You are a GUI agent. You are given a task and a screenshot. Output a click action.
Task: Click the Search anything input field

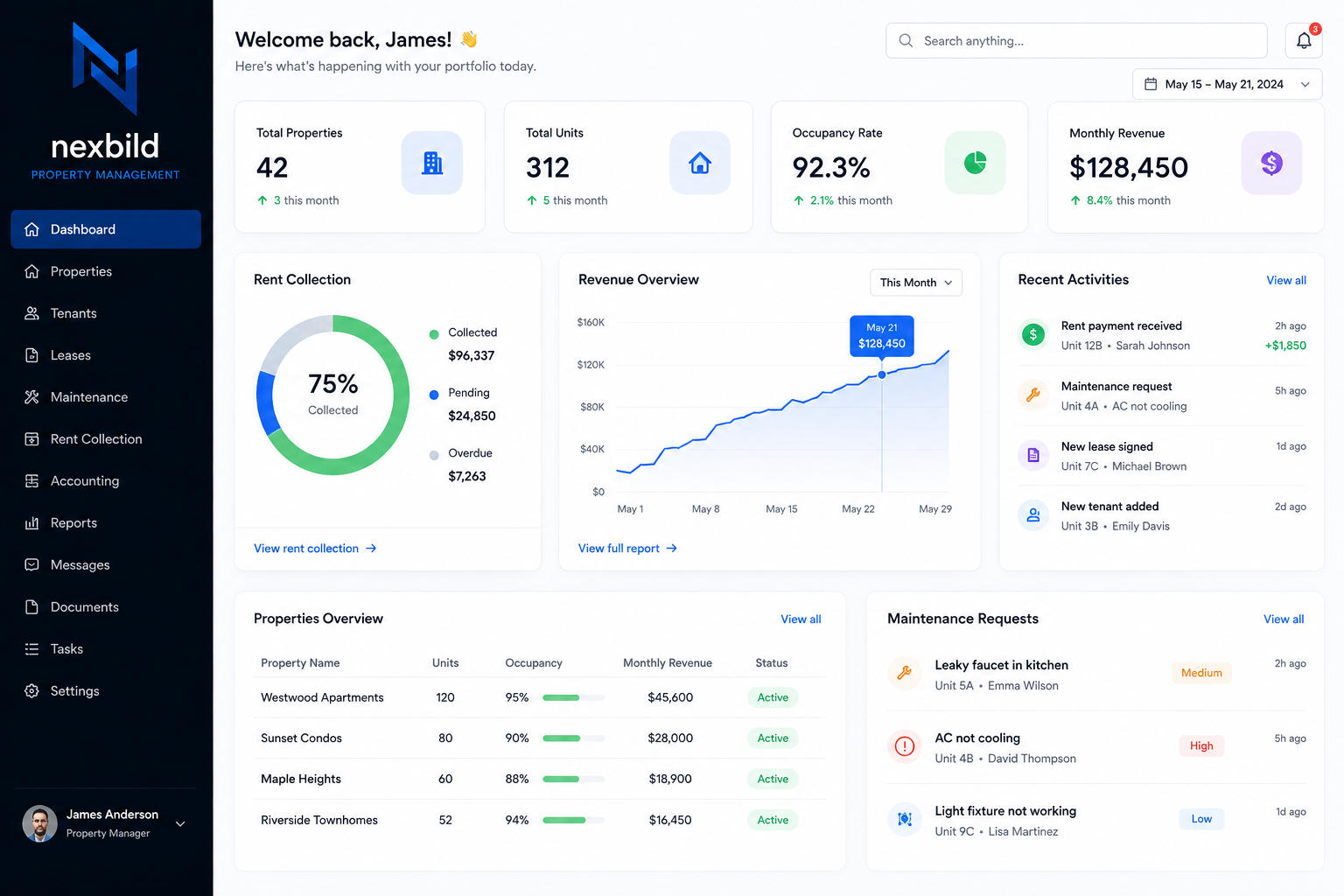click(x=1076, y=40)
